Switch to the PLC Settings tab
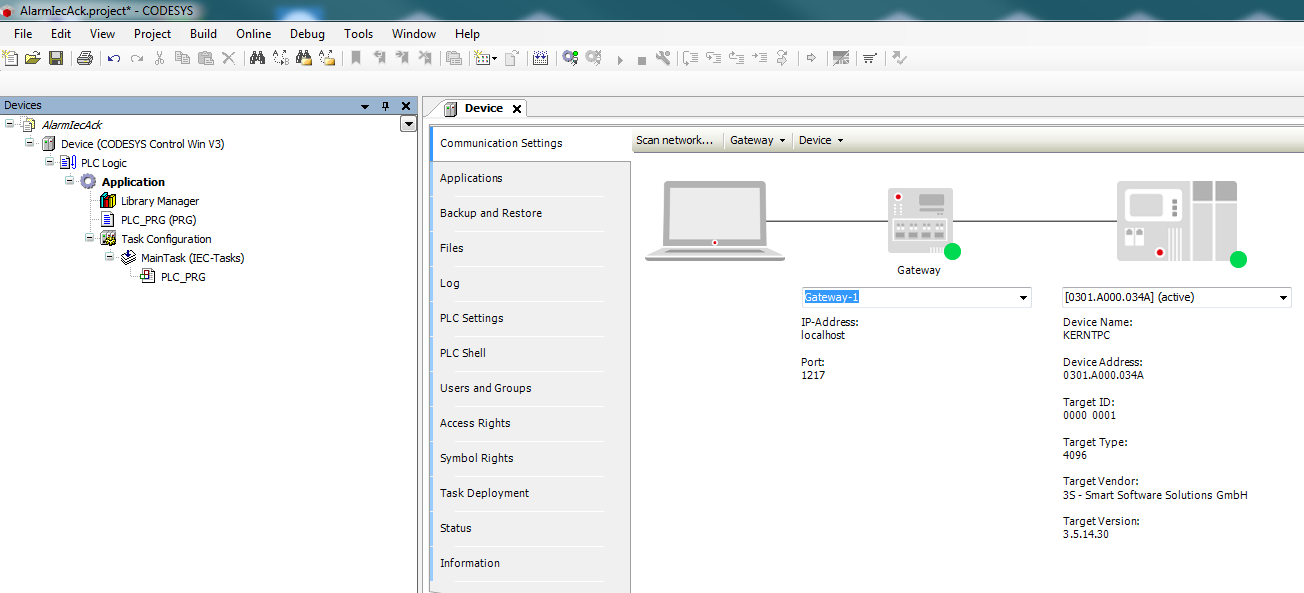This screenshot has height=593, width=1304. tap(471, 318)
